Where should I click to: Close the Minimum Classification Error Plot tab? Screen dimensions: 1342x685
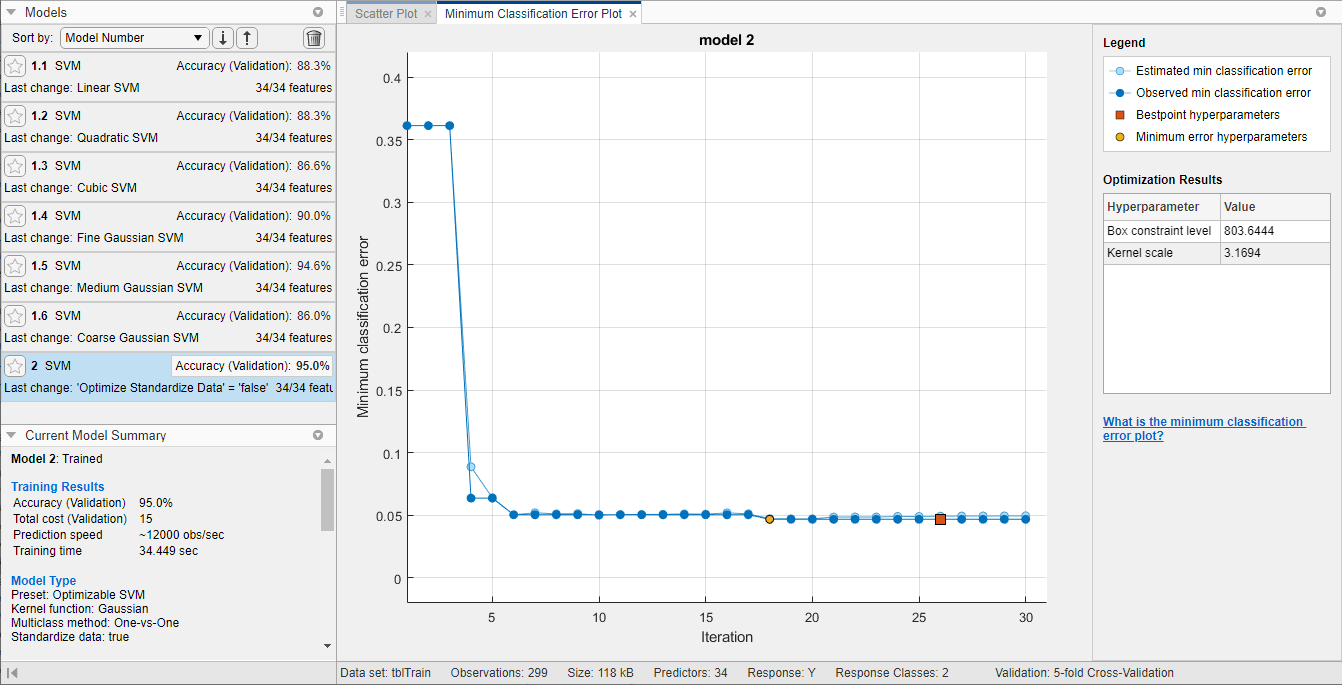click(633, 13)
